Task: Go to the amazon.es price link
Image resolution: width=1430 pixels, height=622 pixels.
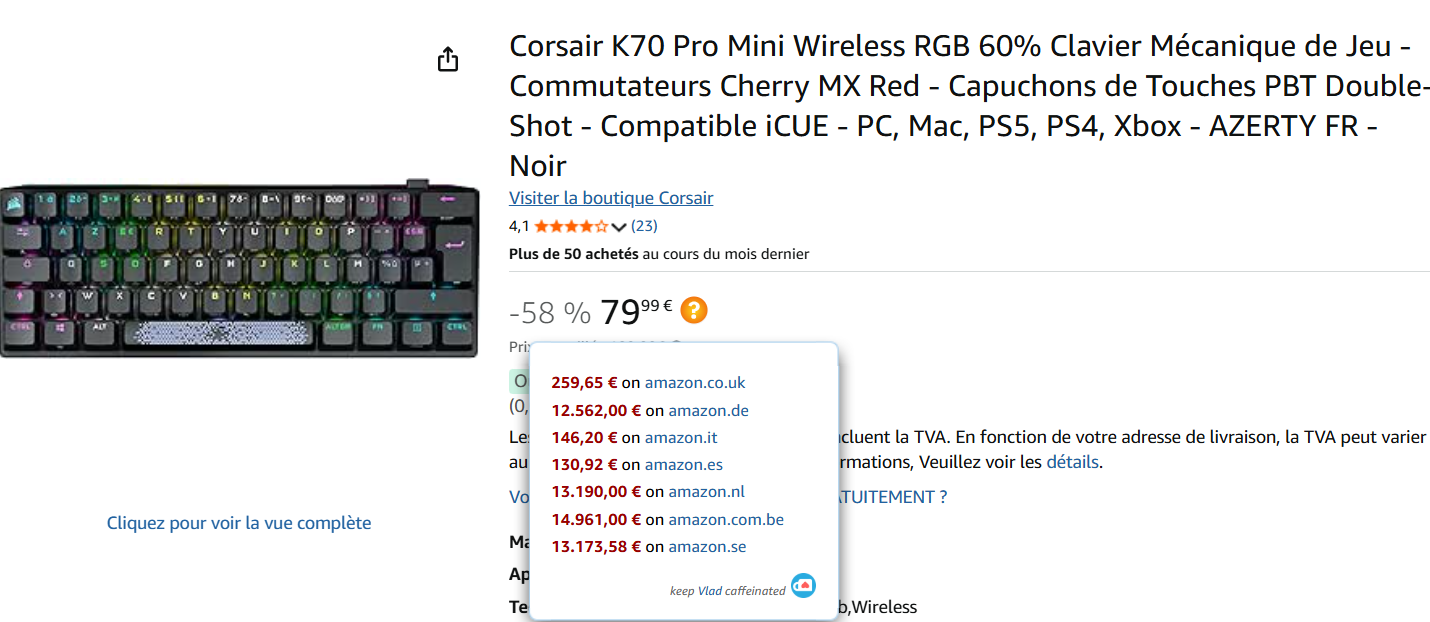Action: (x=683, y=464)
